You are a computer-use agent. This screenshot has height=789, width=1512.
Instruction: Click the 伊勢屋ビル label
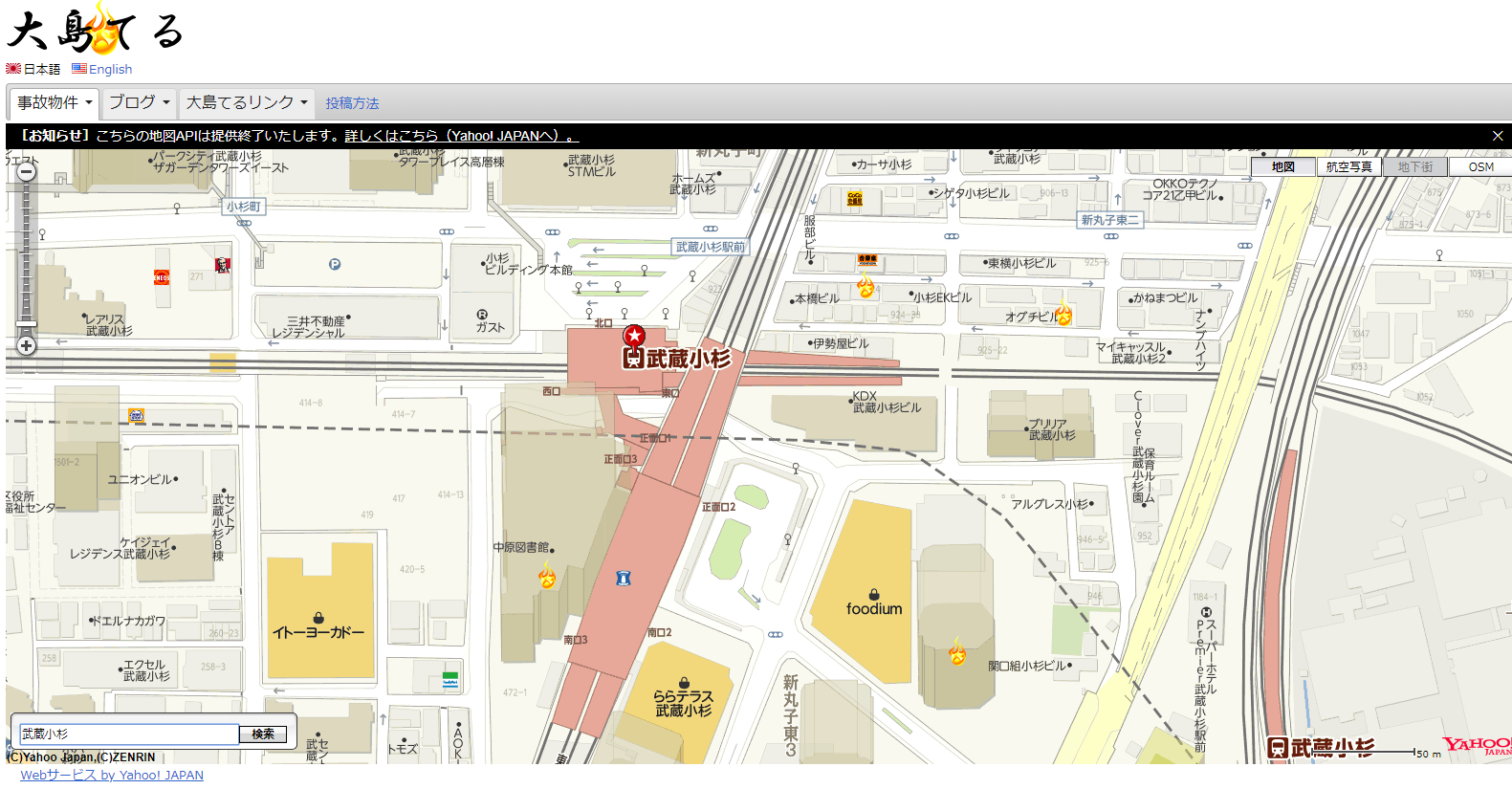[x=842, y=343]
